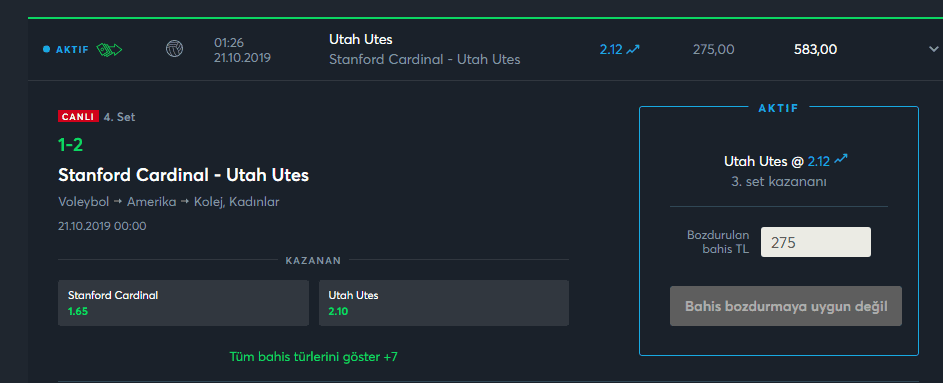Collapse the bet row with chevron arrow
The width and height of the screenshot is (943, 383).
coord(933,49)
